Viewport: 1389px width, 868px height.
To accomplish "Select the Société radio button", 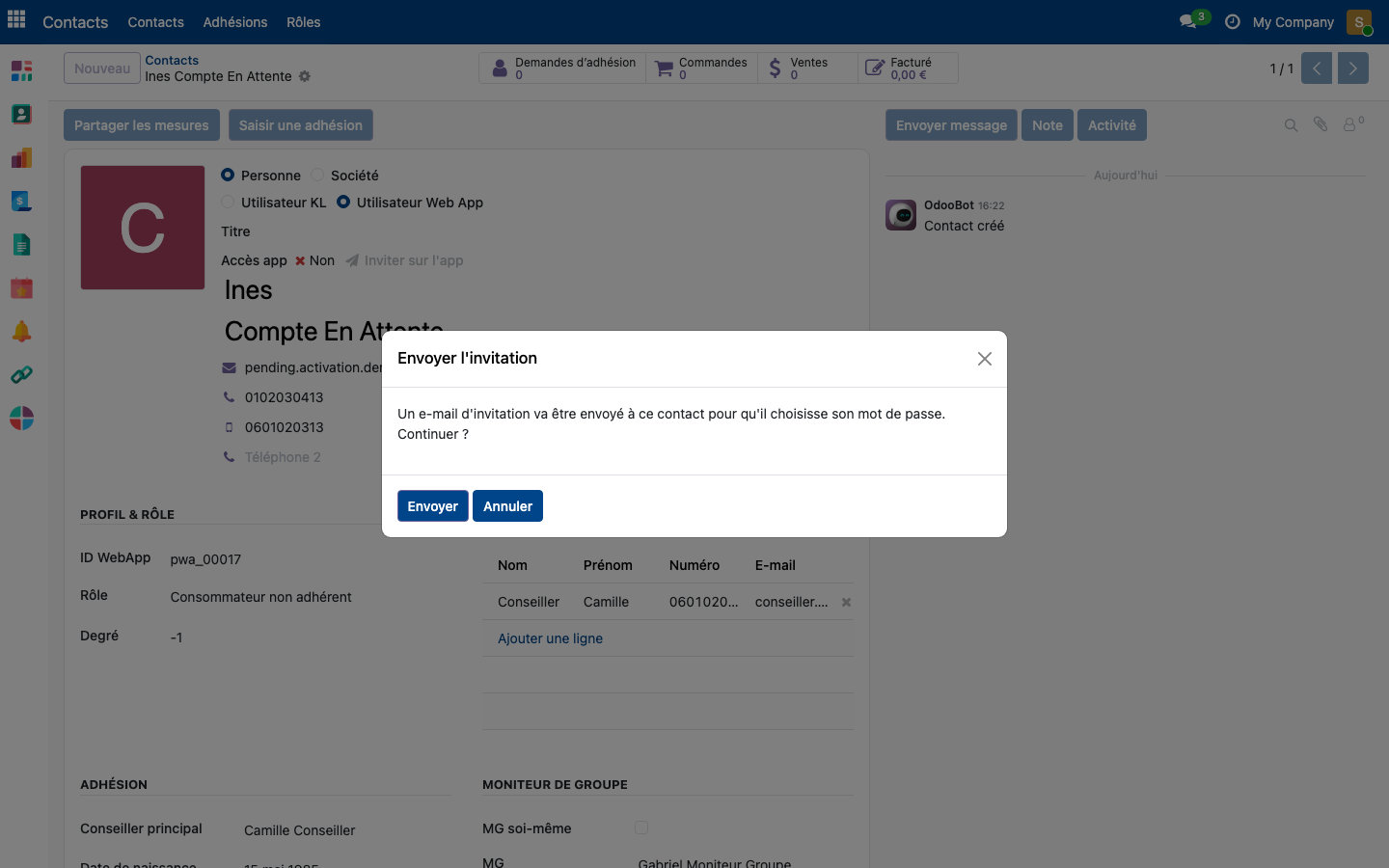I will tap(317, 175).
